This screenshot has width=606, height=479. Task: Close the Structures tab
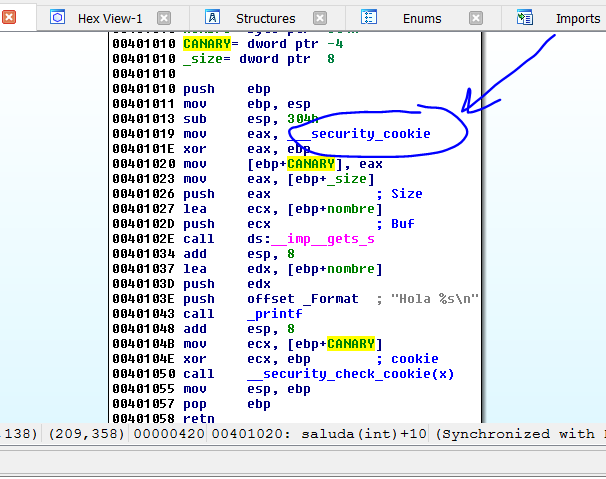coord(322,18)
